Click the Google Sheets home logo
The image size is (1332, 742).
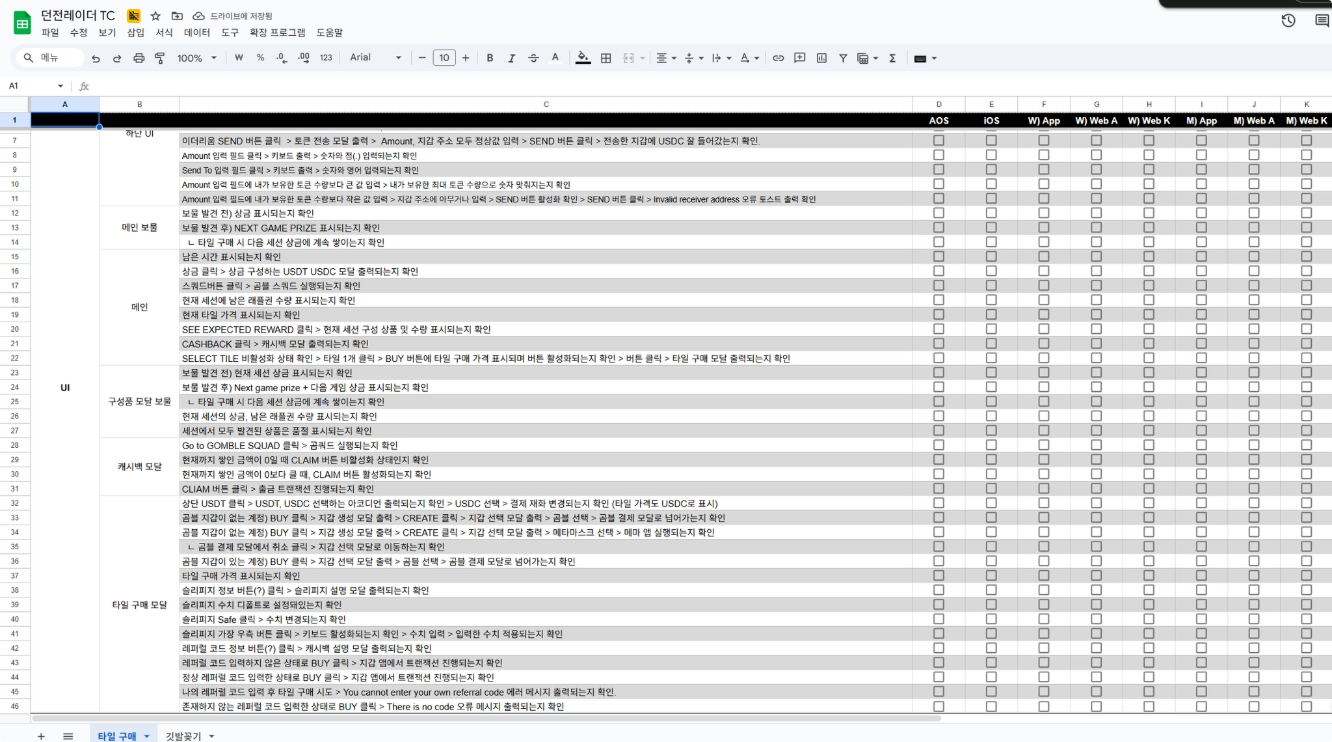point(21,22)
